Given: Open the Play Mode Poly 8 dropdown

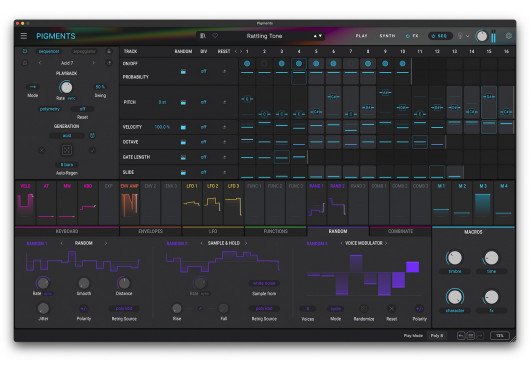Looking at the screenshot, I should (x=437, y=336).
